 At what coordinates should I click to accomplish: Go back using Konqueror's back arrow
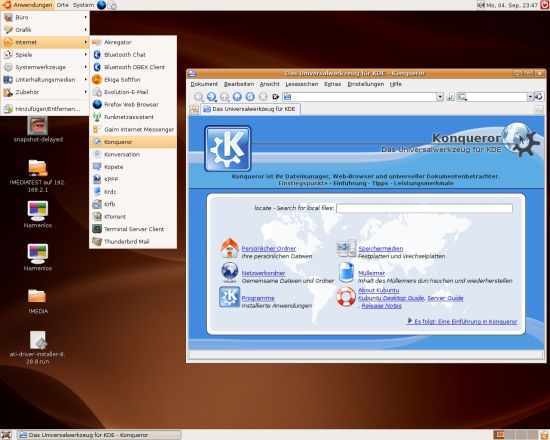pos(199,96)
